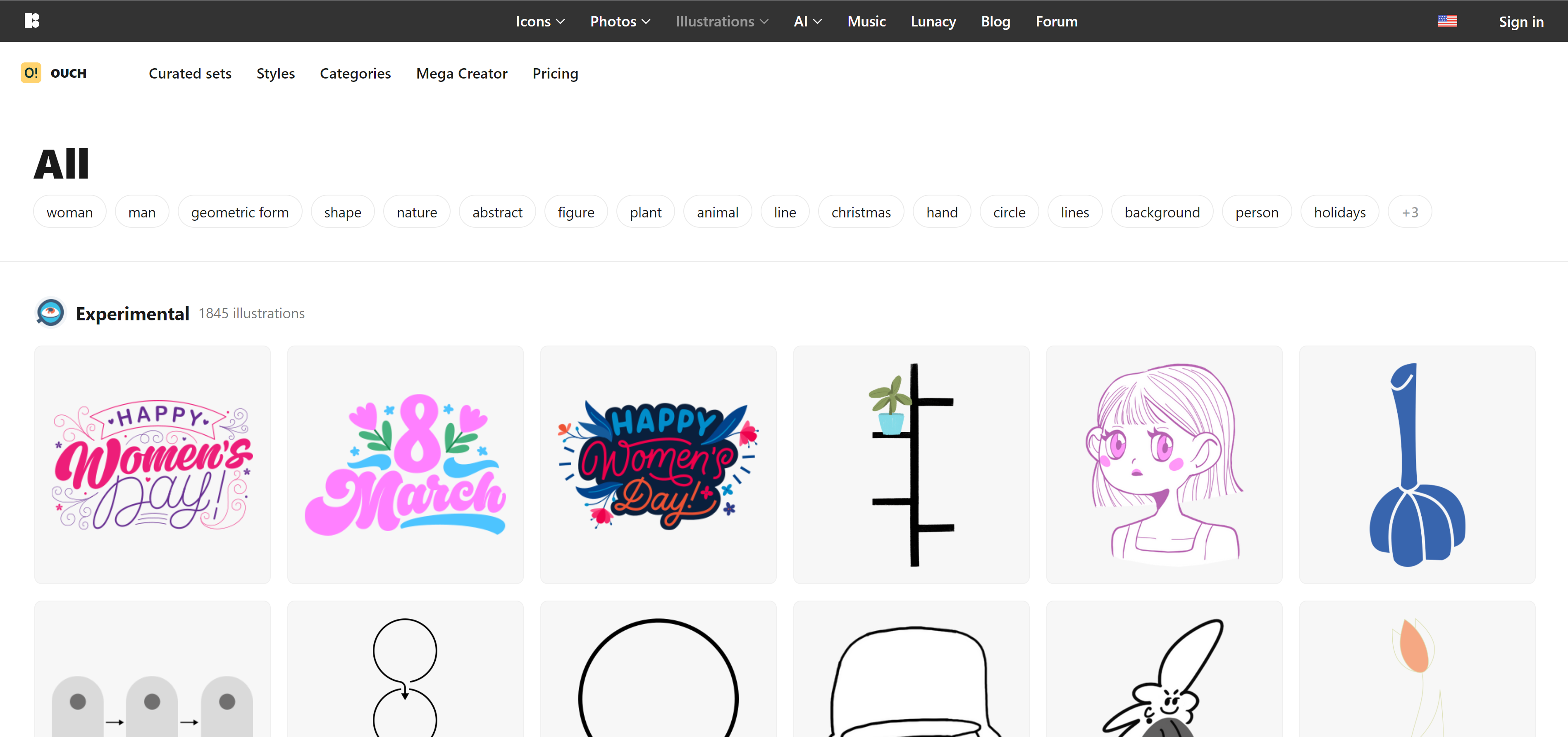1568x737 pixels.
Task: Click the Experimental style eye avatar icon
Action: point(50,313)
